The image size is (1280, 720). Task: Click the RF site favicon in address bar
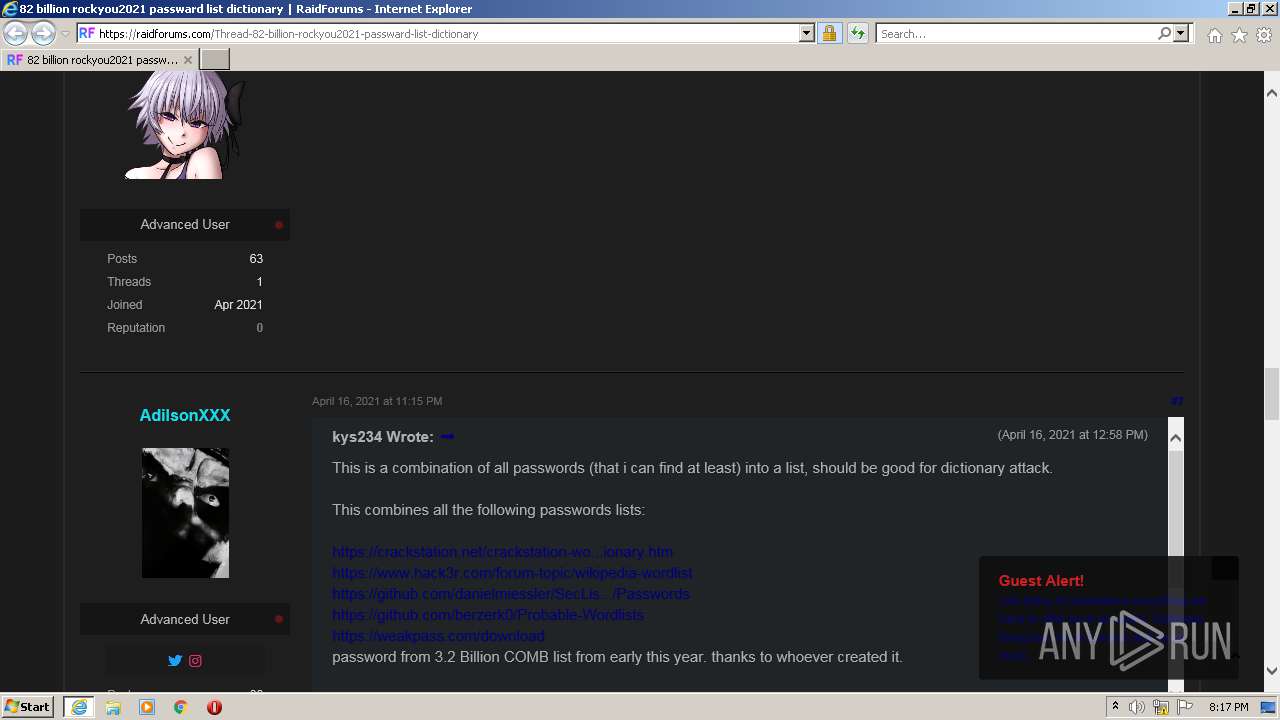[86, 33]
